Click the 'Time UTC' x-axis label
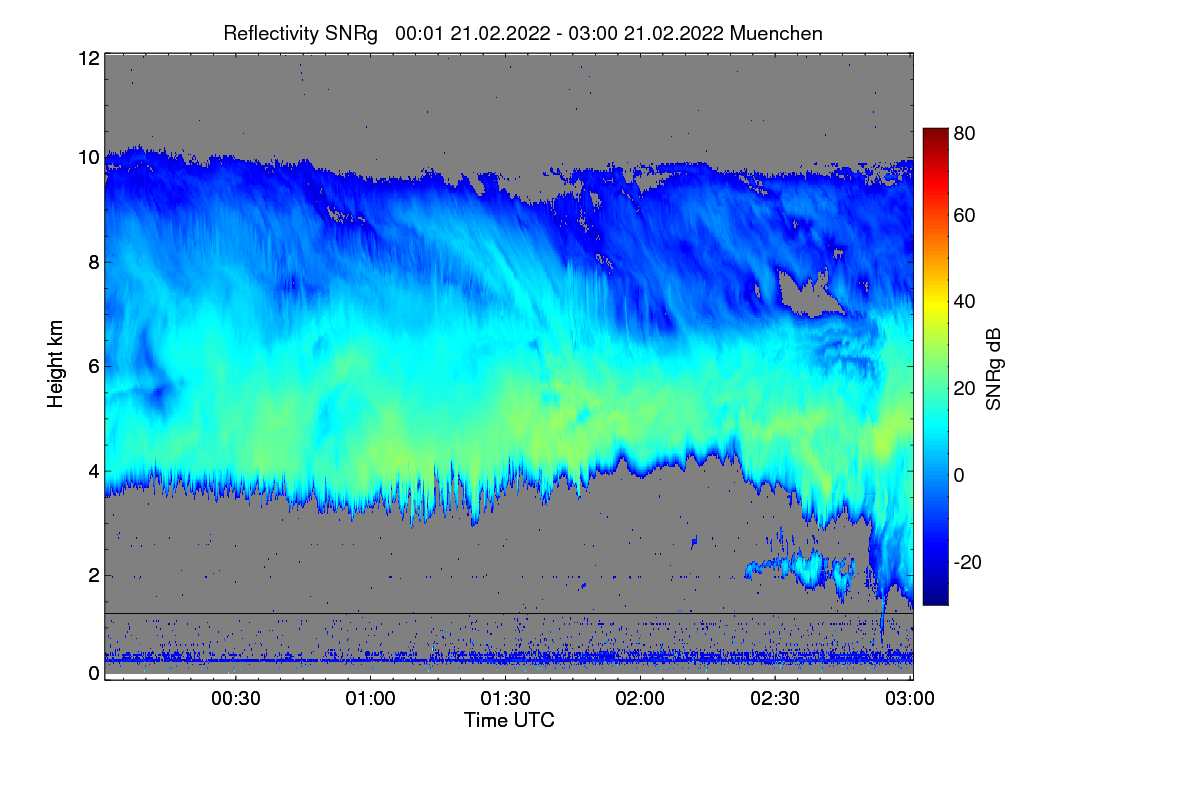The width and height of the screenshot is (1200, 800). click(x=509, y=720)
